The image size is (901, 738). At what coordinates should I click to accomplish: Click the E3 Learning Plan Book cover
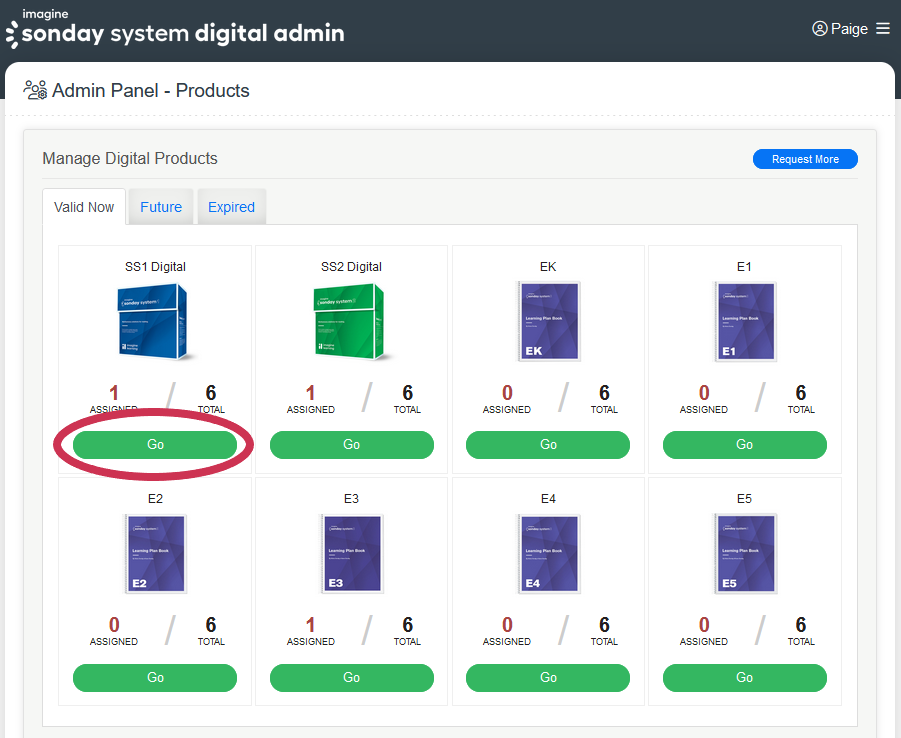(x=351, y=553)
